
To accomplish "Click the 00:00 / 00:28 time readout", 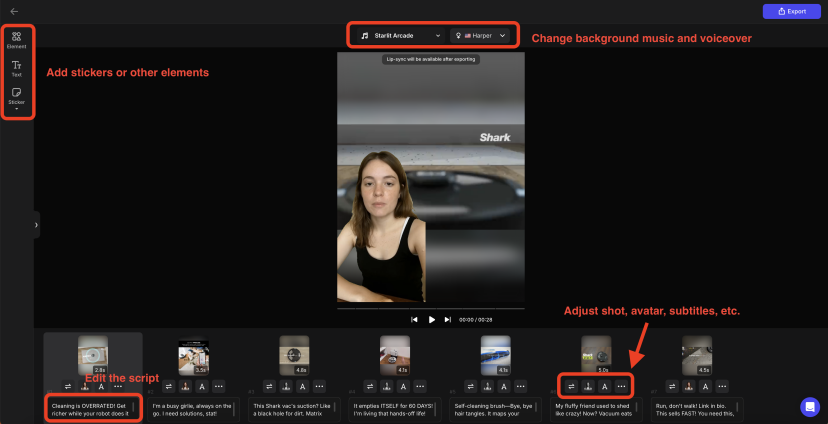I will point(476,320).
